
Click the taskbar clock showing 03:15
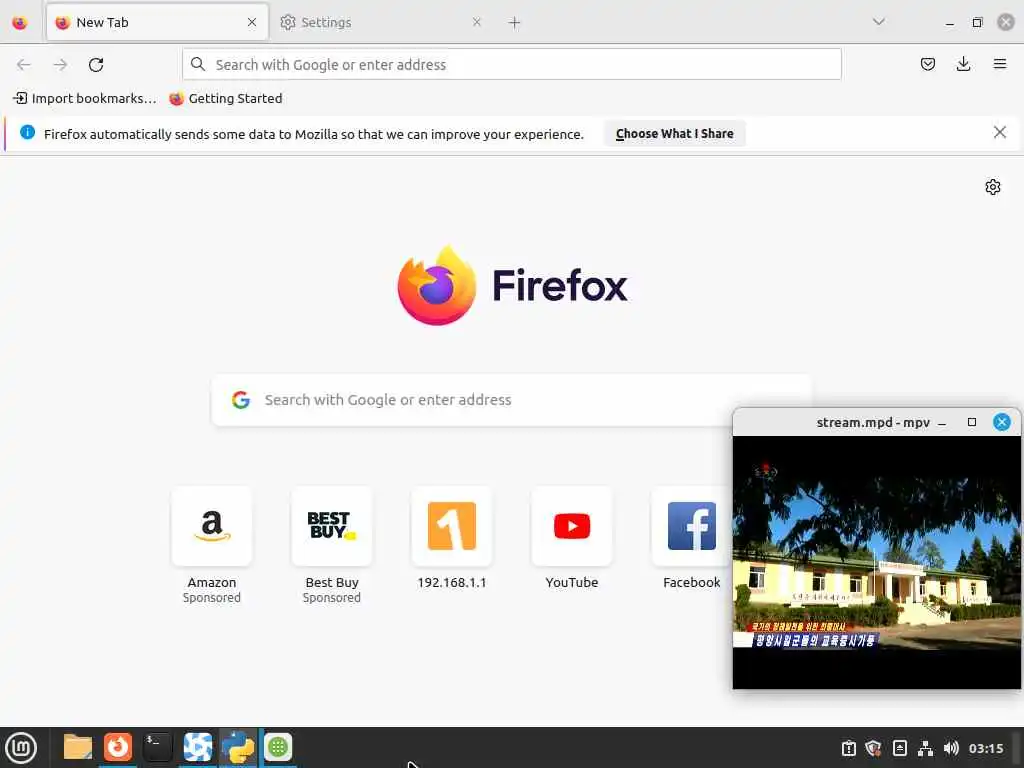pos(986,748)
